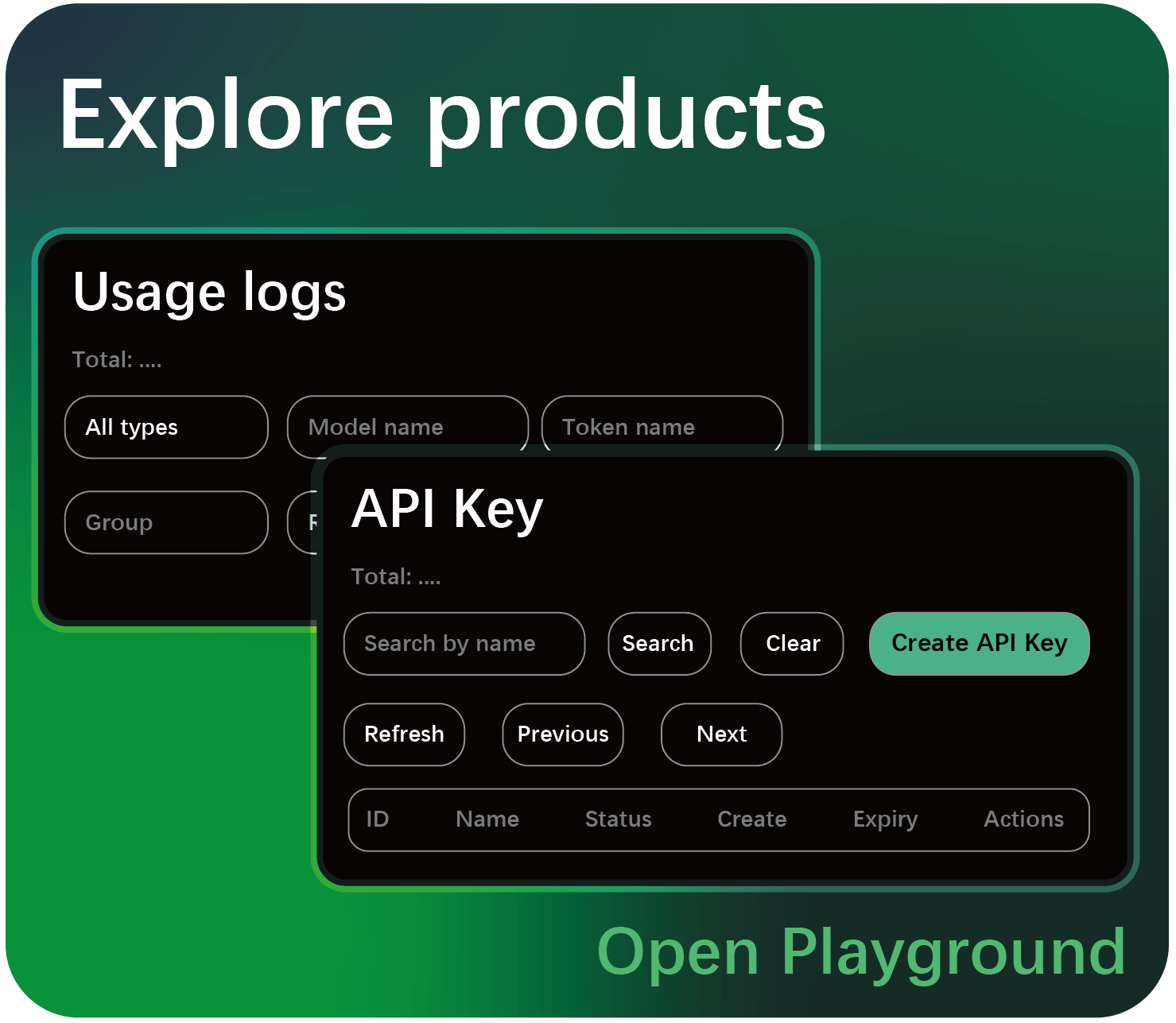Screen dimensions: 1176x1023
Task: Click the Clear button
Action: [792, 644]
